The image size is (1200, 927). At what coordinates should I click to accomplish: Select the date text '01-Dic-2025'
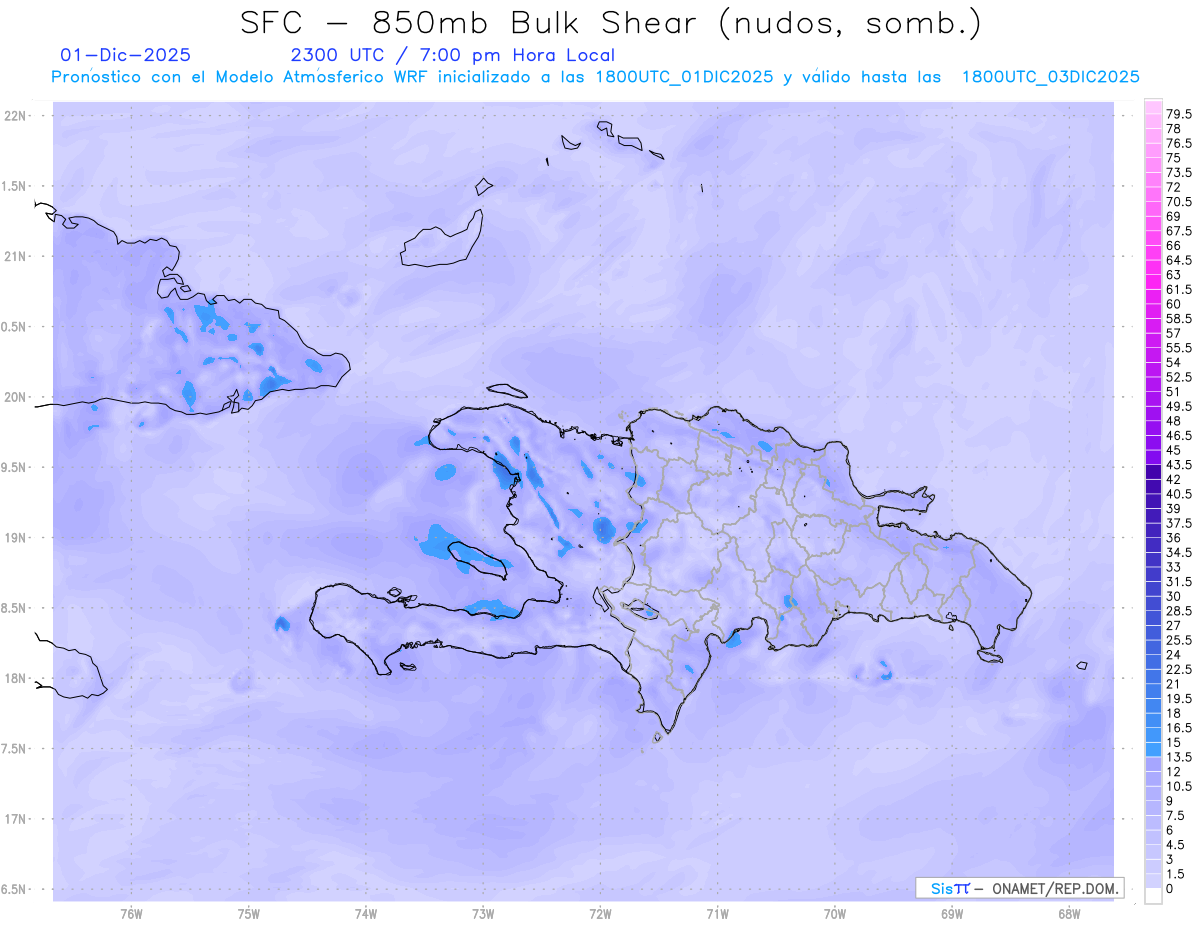[126, 55]
